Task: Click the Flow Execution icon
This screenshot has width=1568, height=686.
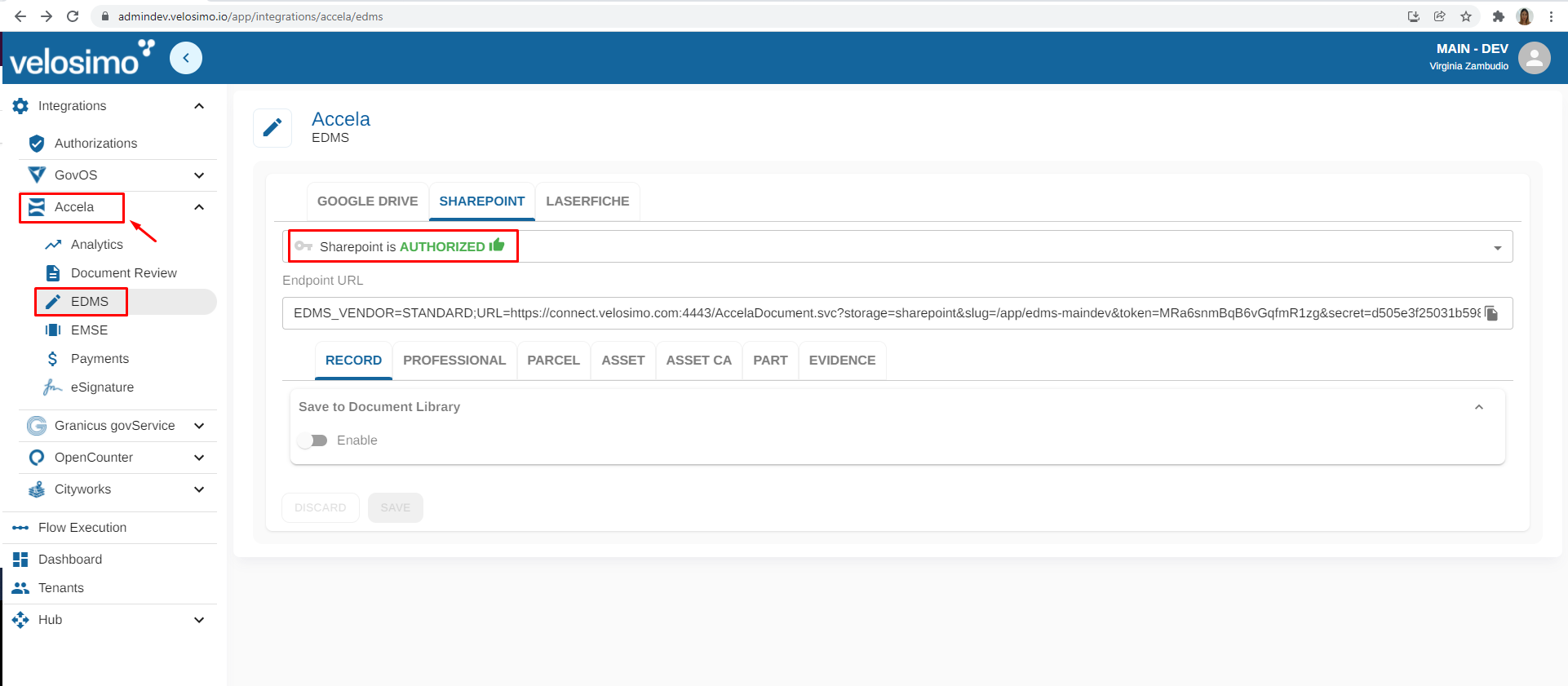Action: point(20,528)
